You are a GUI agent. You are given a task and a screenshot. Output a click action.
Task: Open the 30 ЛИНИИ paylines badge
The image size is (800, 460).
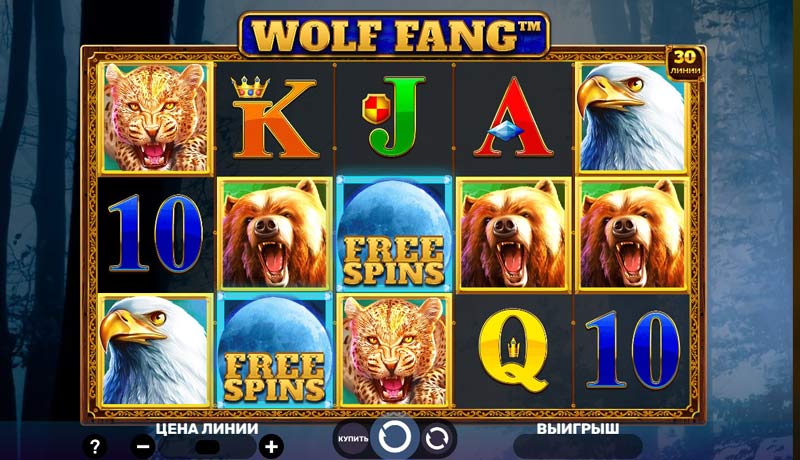coord(685,64)
